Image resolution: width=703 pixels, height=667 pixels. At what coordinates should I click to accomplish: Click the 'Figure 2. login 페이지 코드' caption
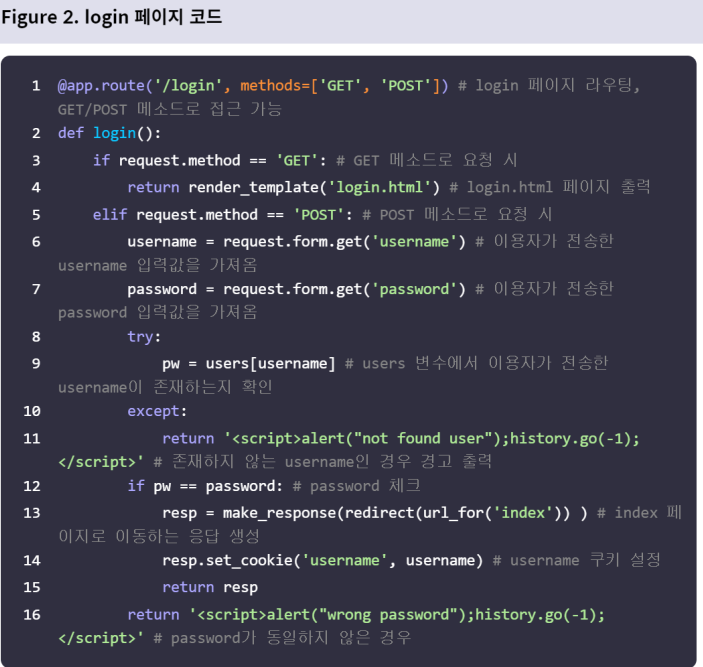pyautogui.click(x=112, y=18)
